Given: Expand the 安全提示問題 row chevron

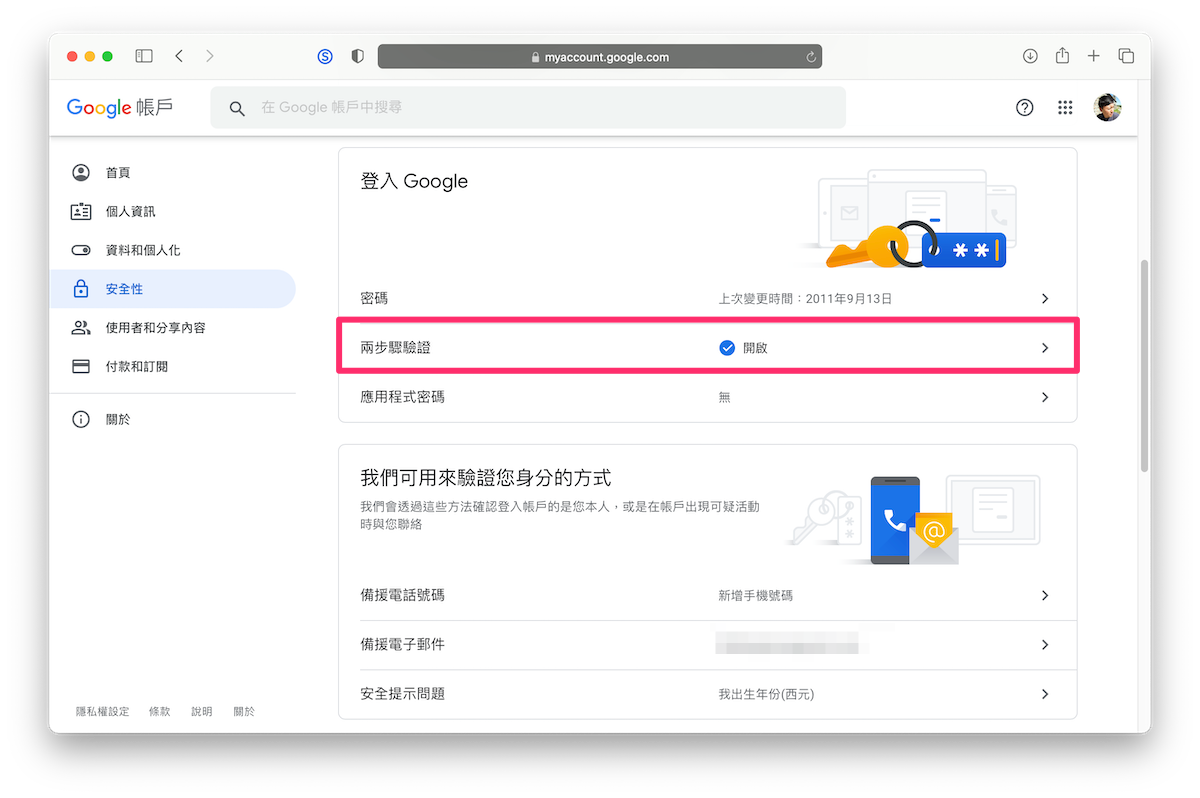Looking at the screenshot, I should 1045,694.
